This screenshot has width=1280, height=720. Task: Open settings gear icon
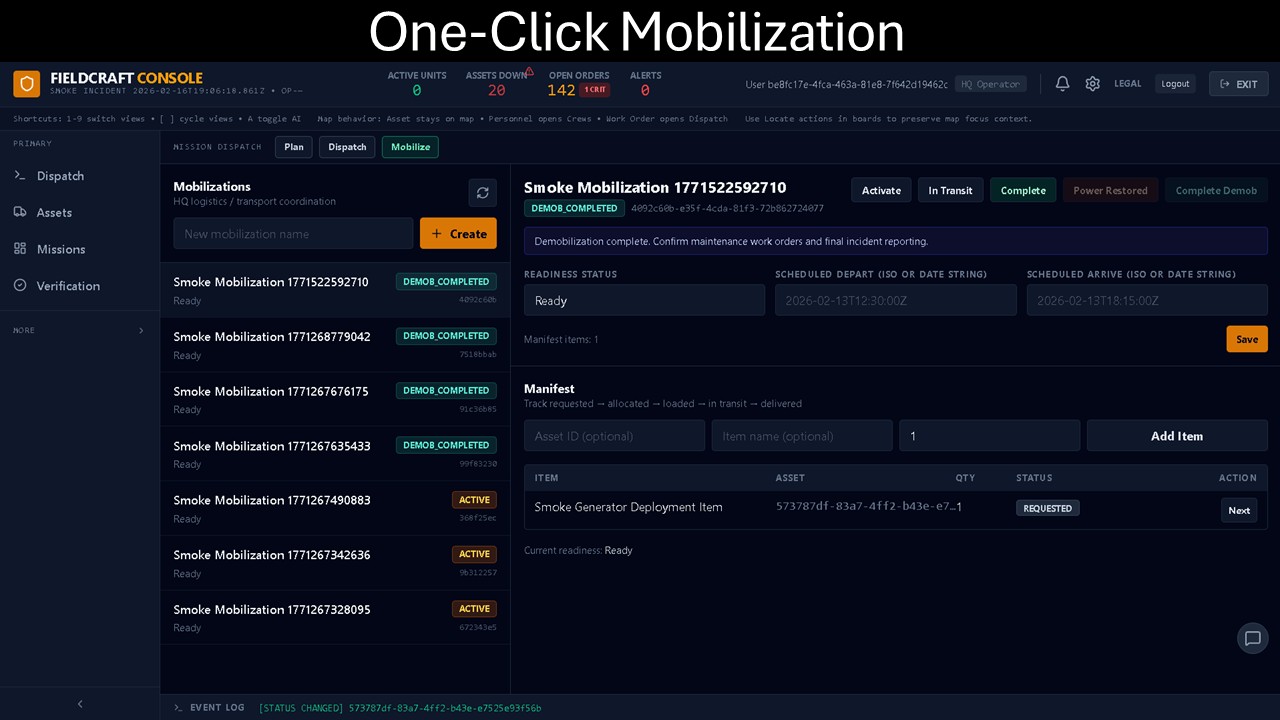[x=1093, y=84]
